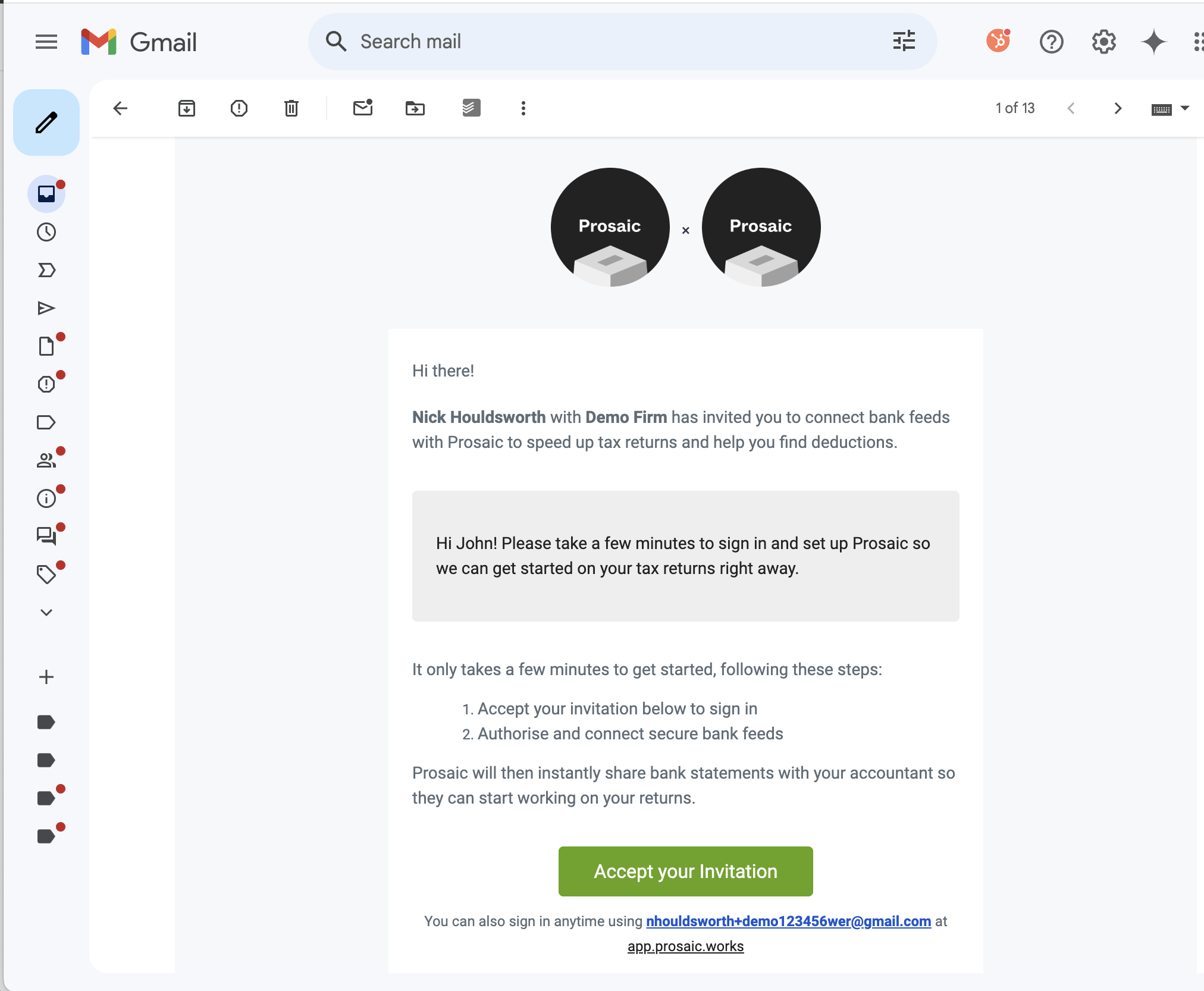Click the Accept your Invitation button

pos(685,871)
